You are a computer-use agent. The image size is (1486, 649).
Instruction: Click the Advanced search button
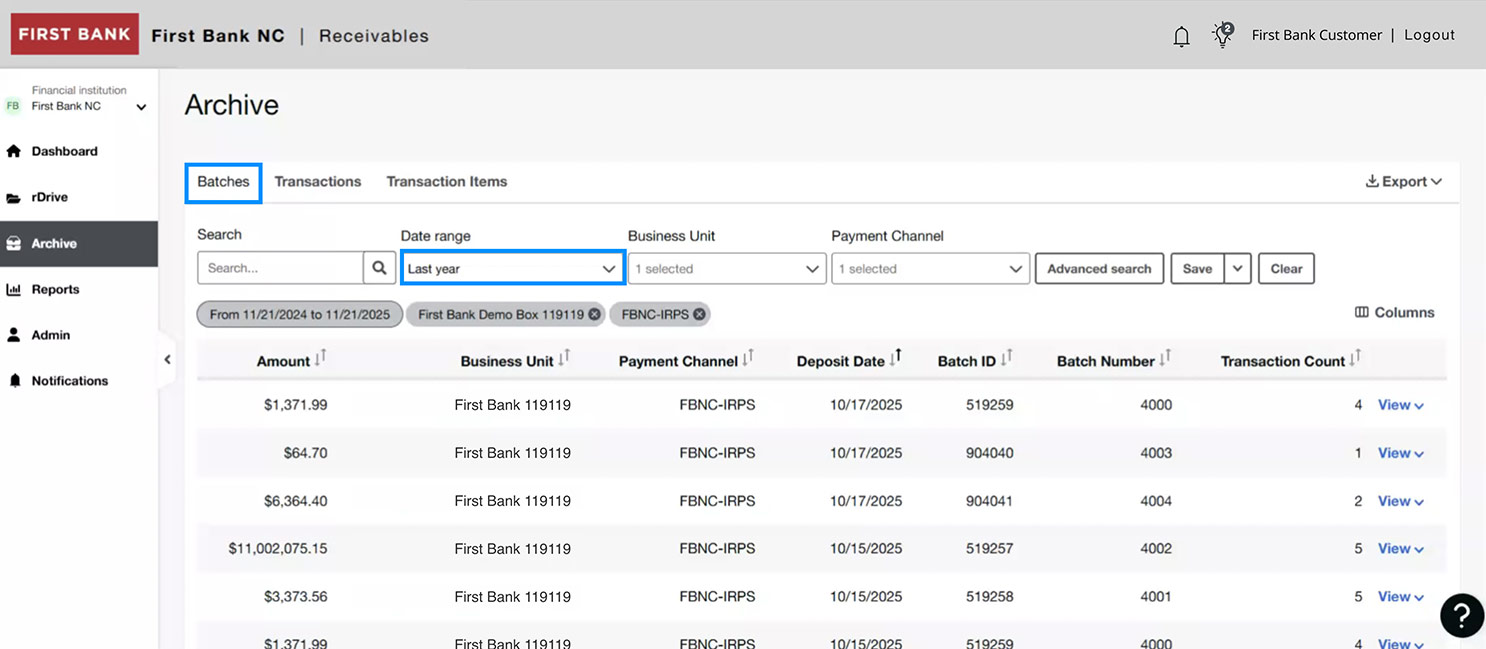tap(1098, 268)
